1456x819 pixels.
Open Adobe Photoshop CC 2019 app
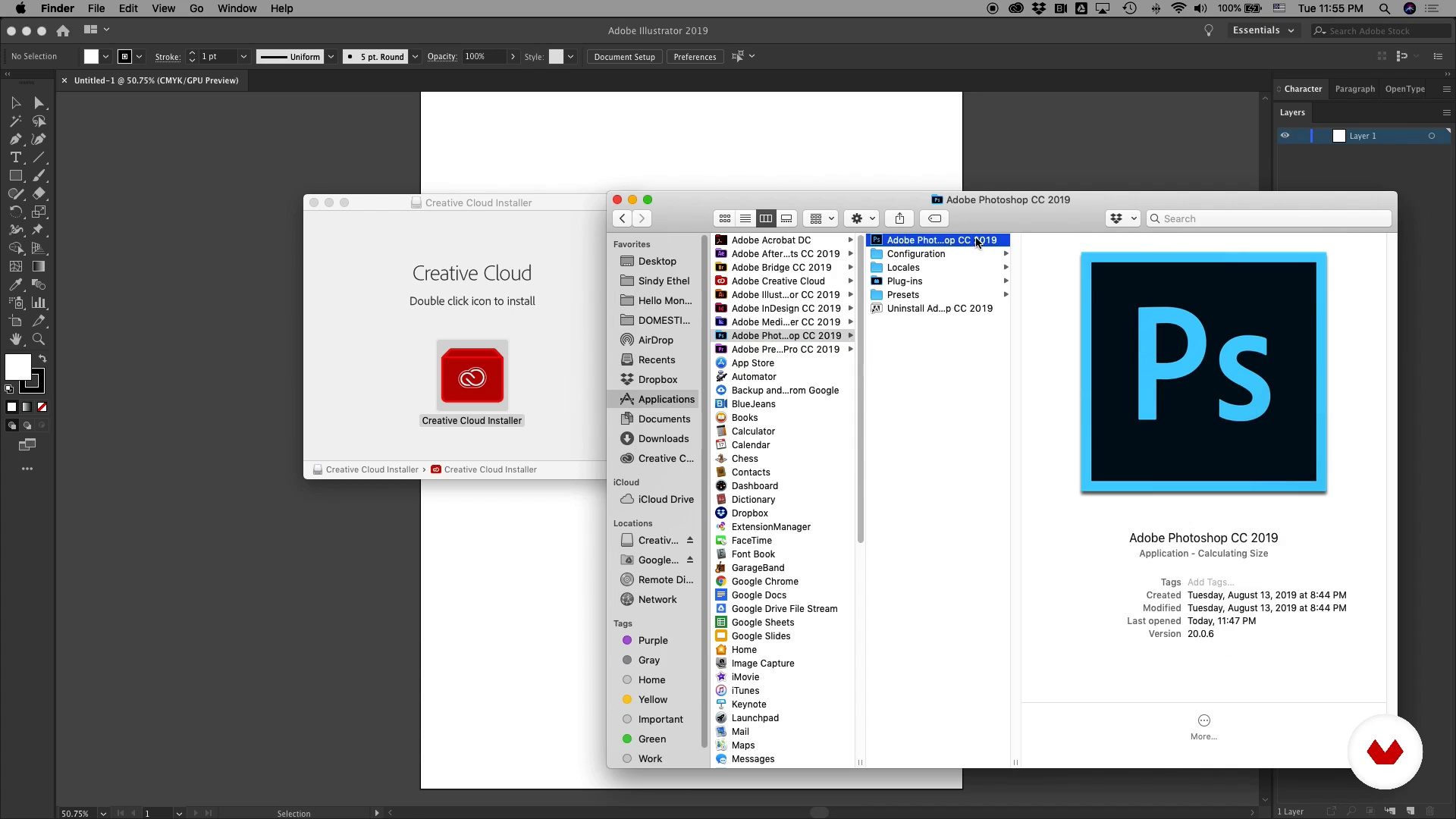tap(939, 240)
